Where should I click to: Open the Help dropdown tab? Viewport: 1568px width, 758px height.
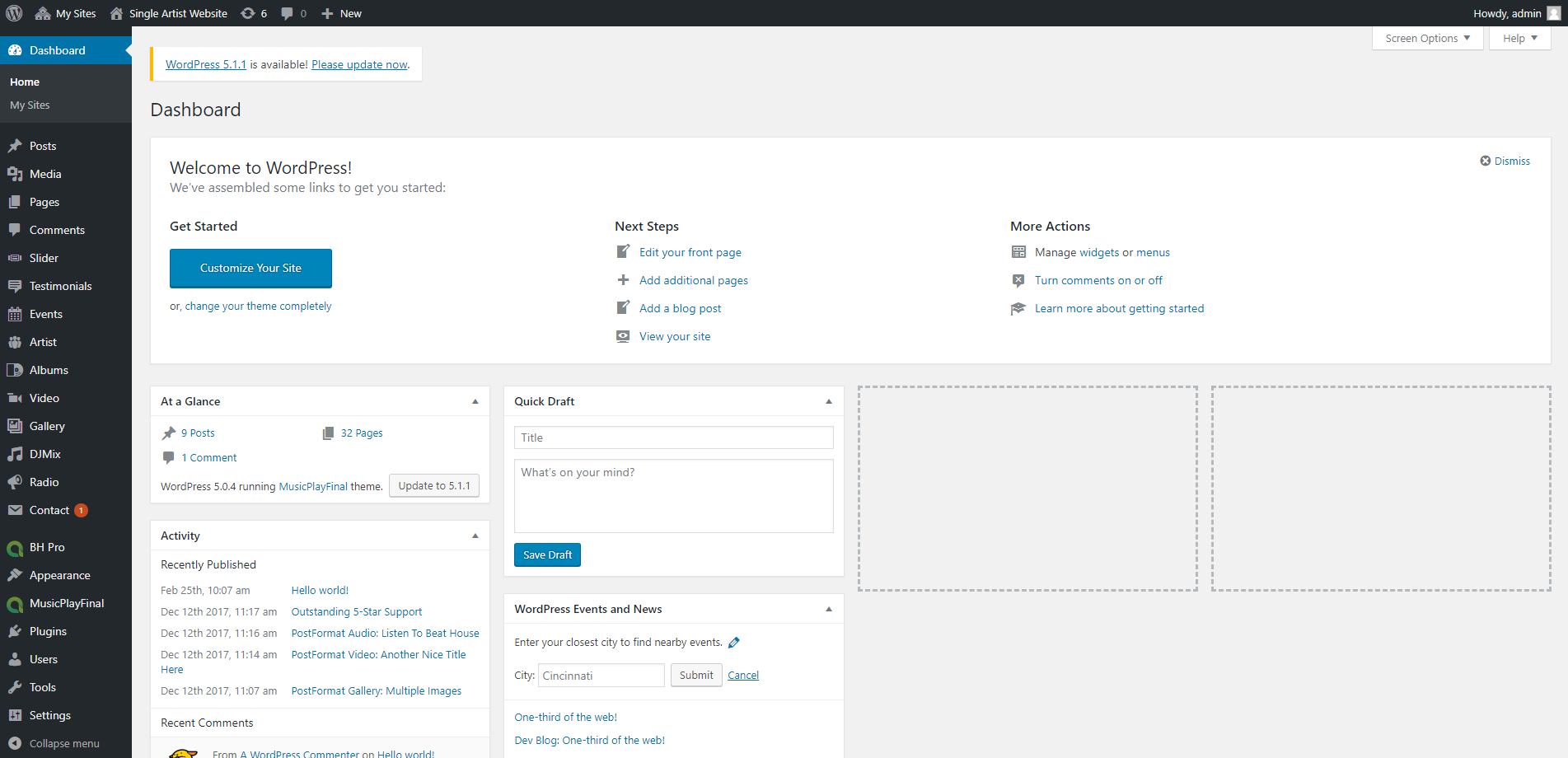pos(1519,38)
